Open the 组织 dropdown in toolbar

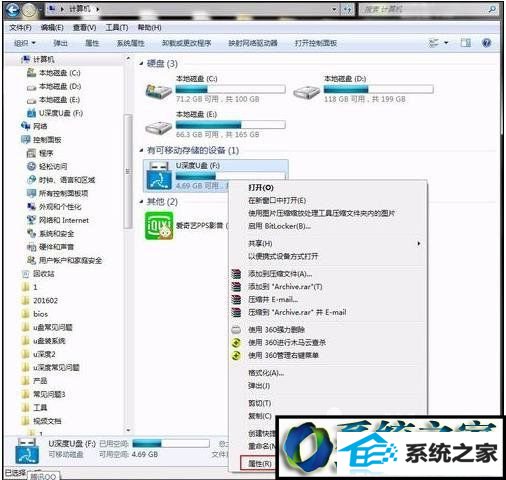25,43
